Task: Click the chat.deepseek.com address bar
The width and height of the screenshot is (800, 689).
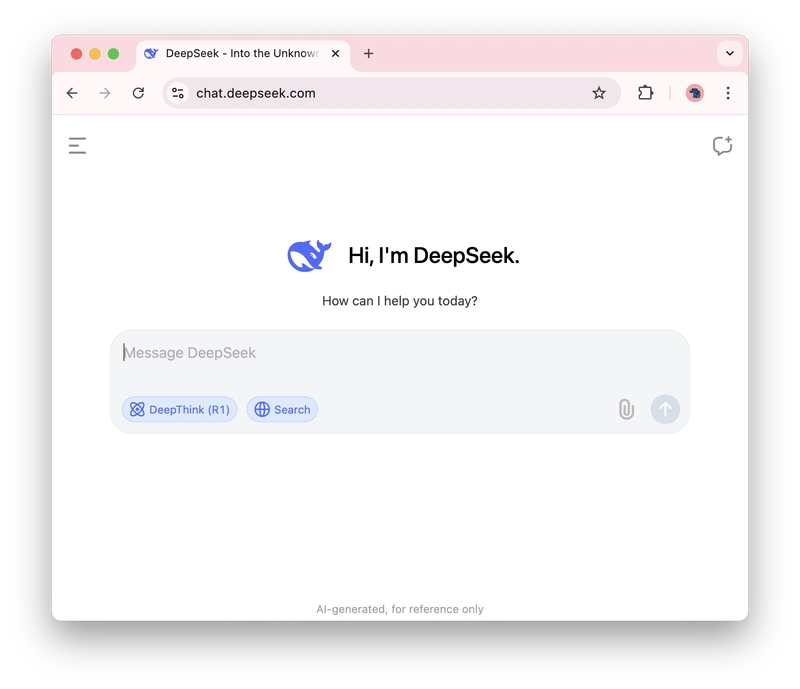Action: [x=392, y=93]
